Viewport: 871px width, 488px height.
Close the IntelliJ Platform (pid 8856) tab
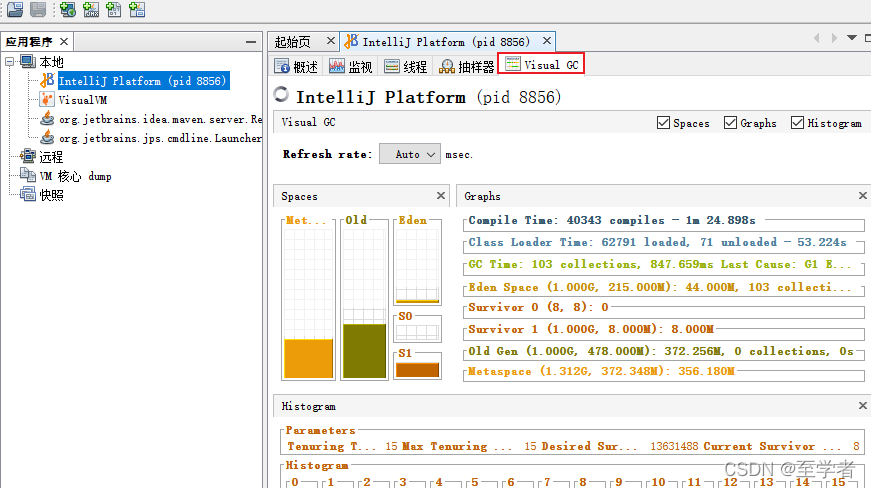pos(547,41)
